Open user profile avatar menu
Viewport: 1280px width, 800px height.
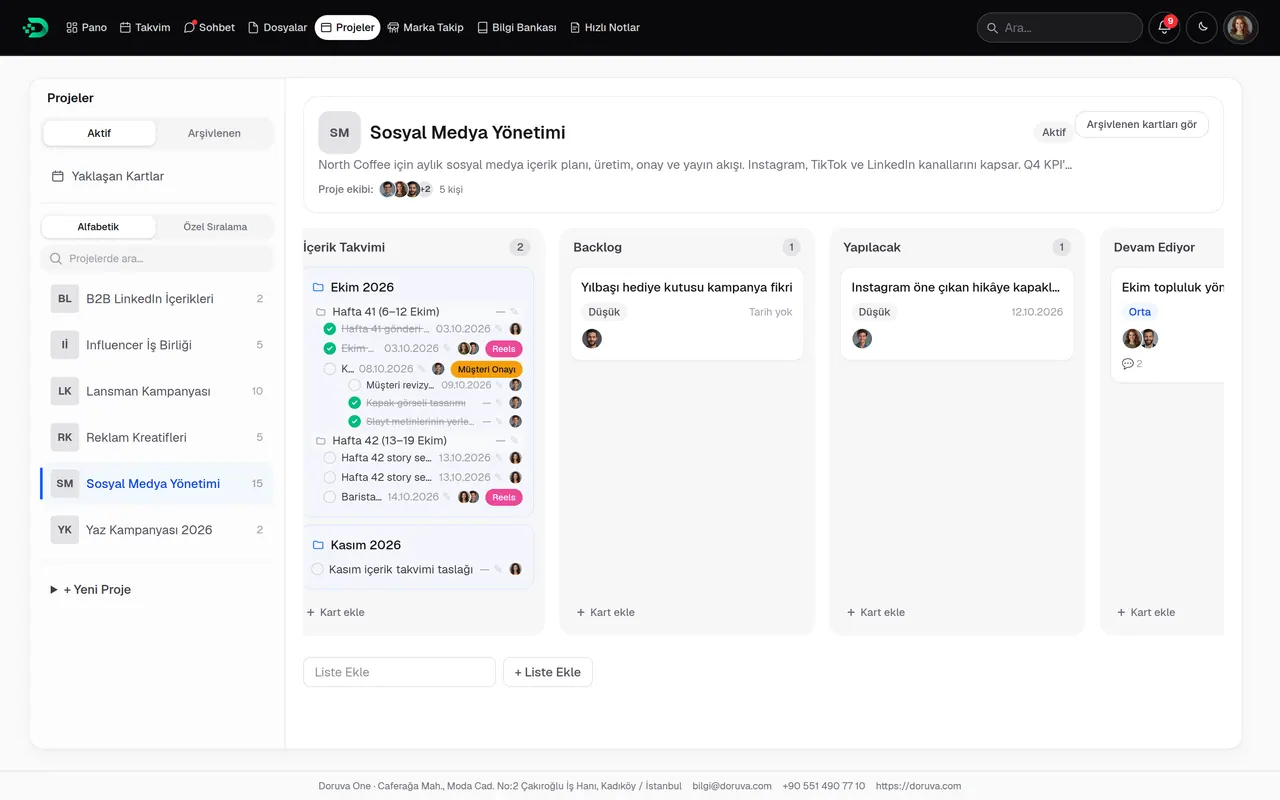point(1241,27)
